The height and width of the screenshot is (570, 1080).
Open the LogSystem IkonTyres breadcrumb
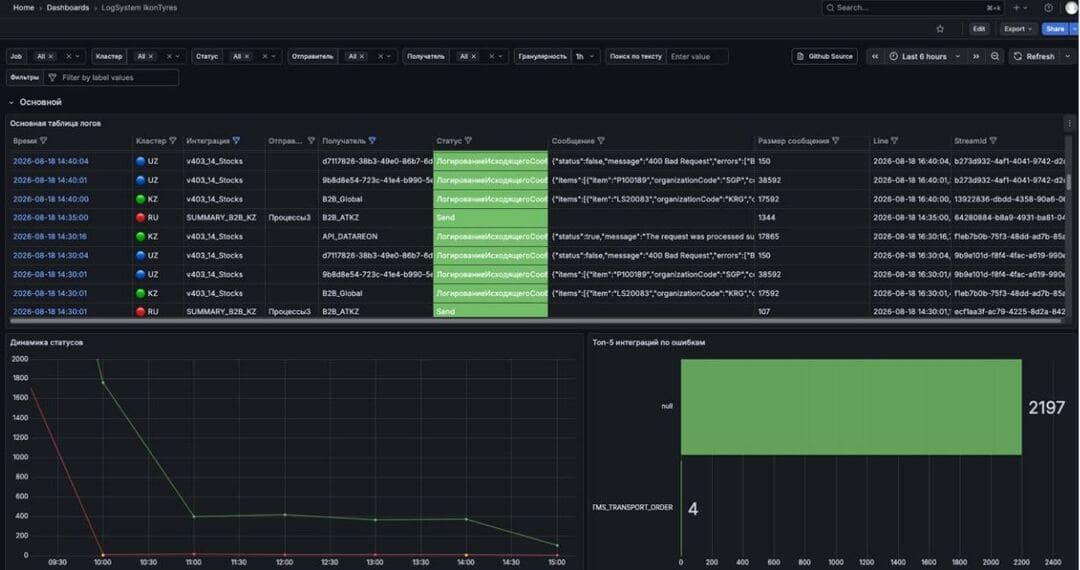click(x=139, y=8)
